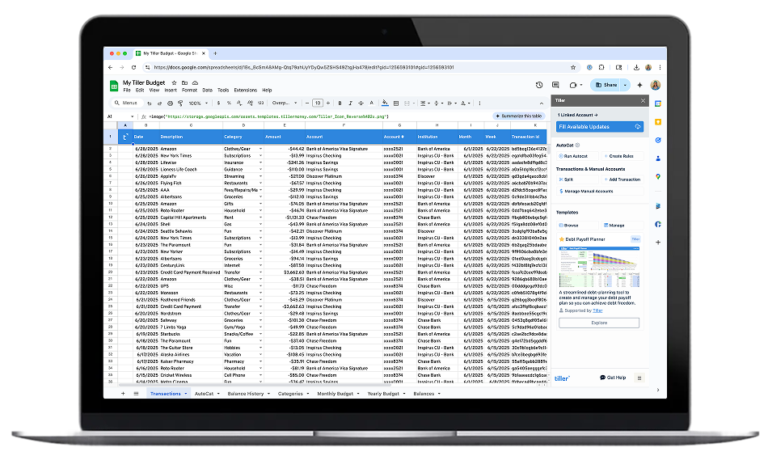The width and height of the screenshot is (768, 456).
Task: Click Summarize this table chip
Action: (519, 117)
